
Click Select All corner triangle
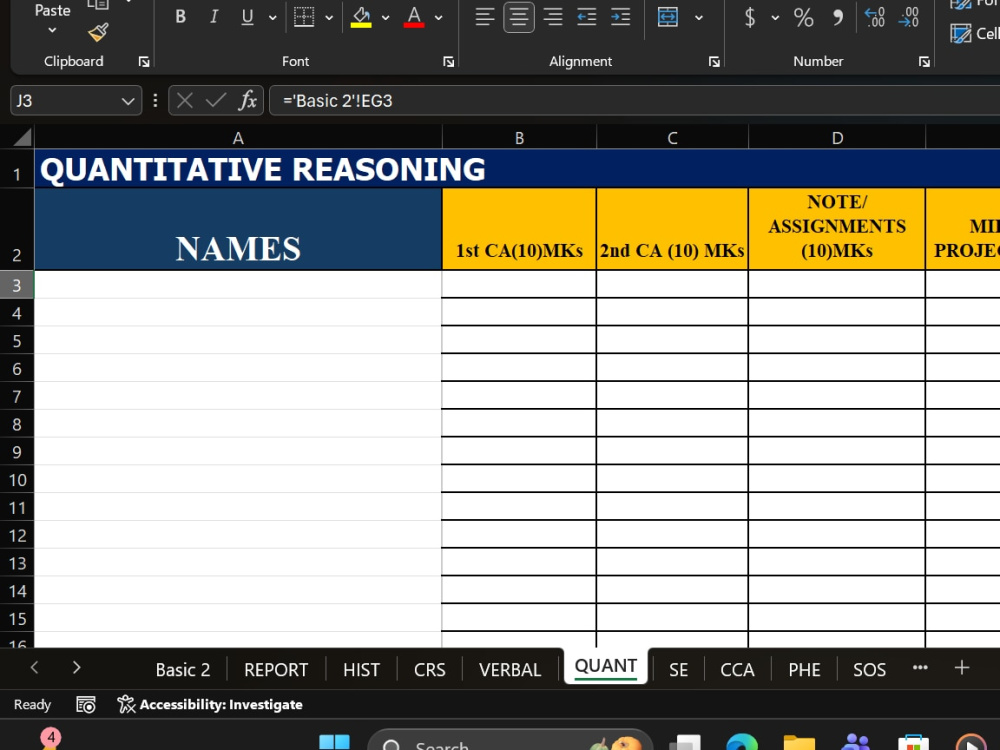pos(22,137)
